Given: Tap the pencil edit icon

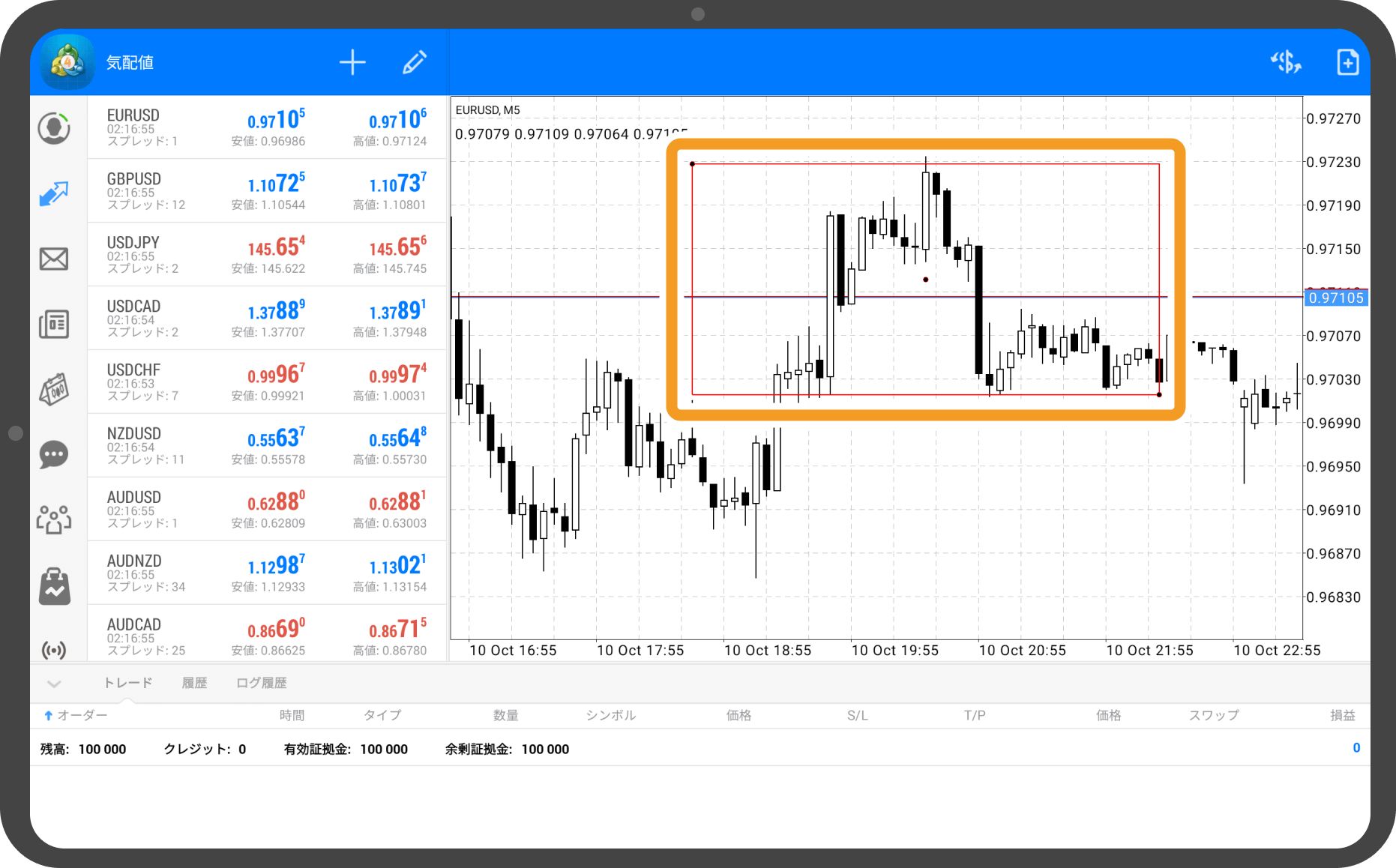Looking at the screenshot, I should click(x=415, y=62).
